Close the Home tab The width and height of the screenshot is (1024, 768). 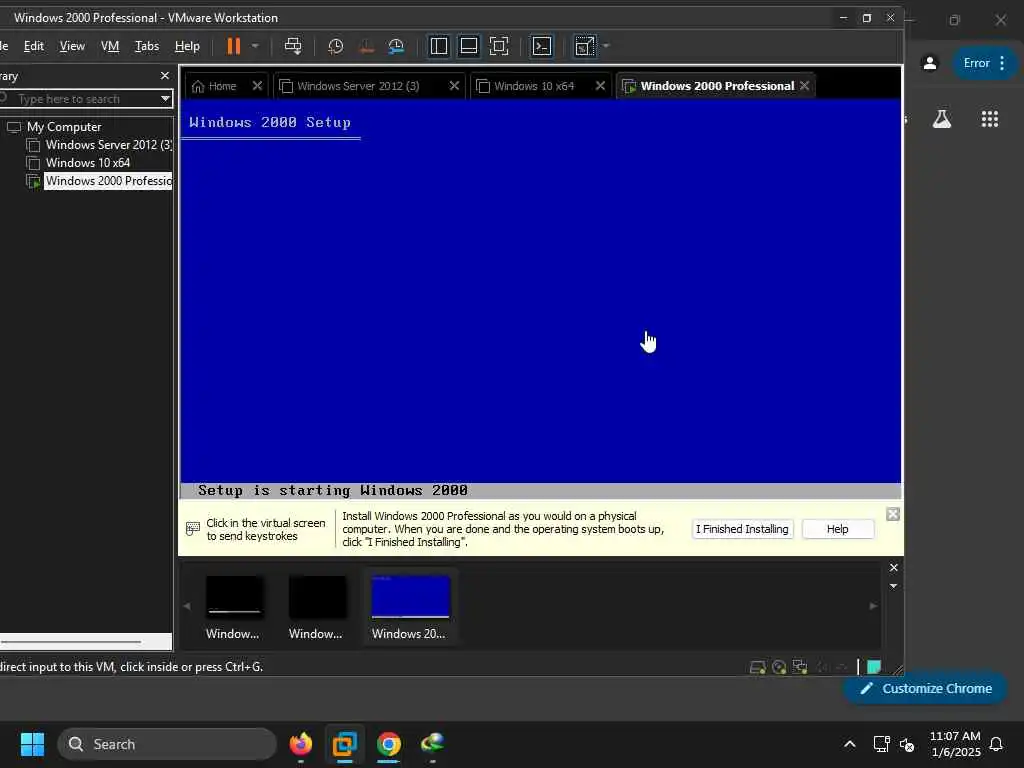click(257, 86)
